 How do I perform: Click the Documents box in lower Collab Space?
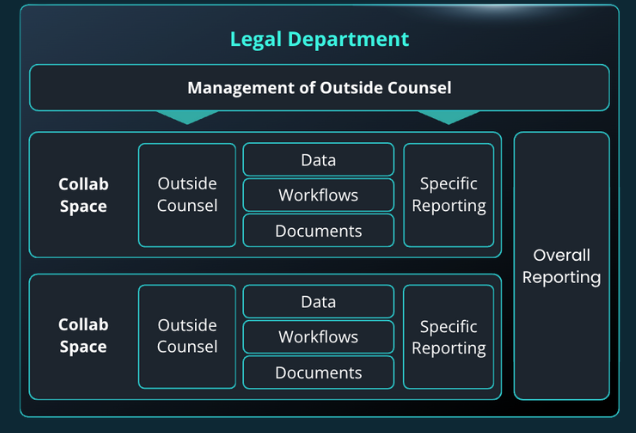[318, 373]
